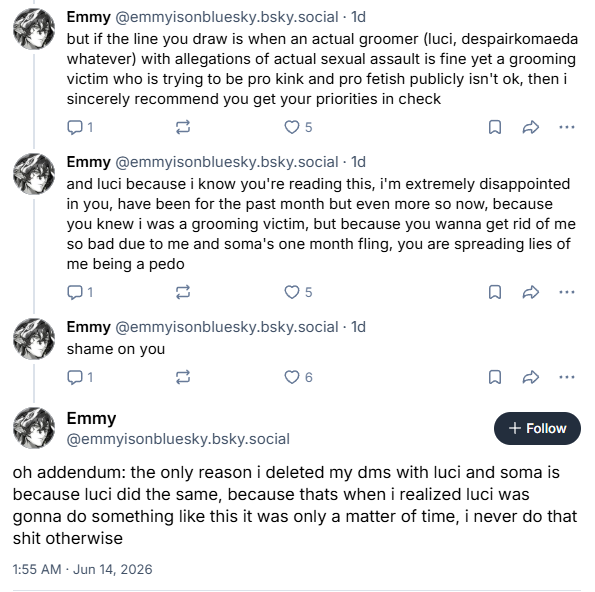595x592 pixels.
Task: Share the 'shame on you' post
Action: click(x=530, y=377)
